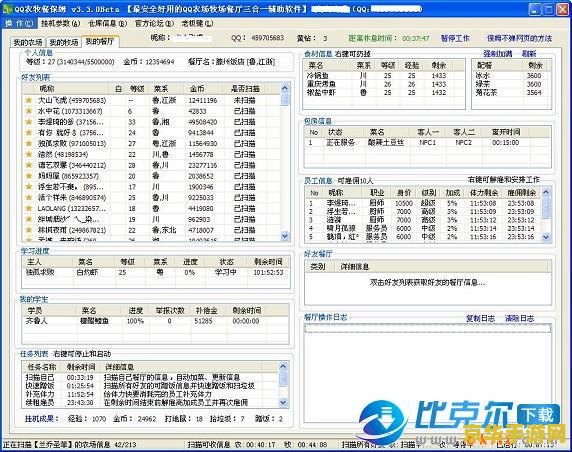Click the star beside friend (865923357)
Screen dimensions: 572x452
click(28, 176)
